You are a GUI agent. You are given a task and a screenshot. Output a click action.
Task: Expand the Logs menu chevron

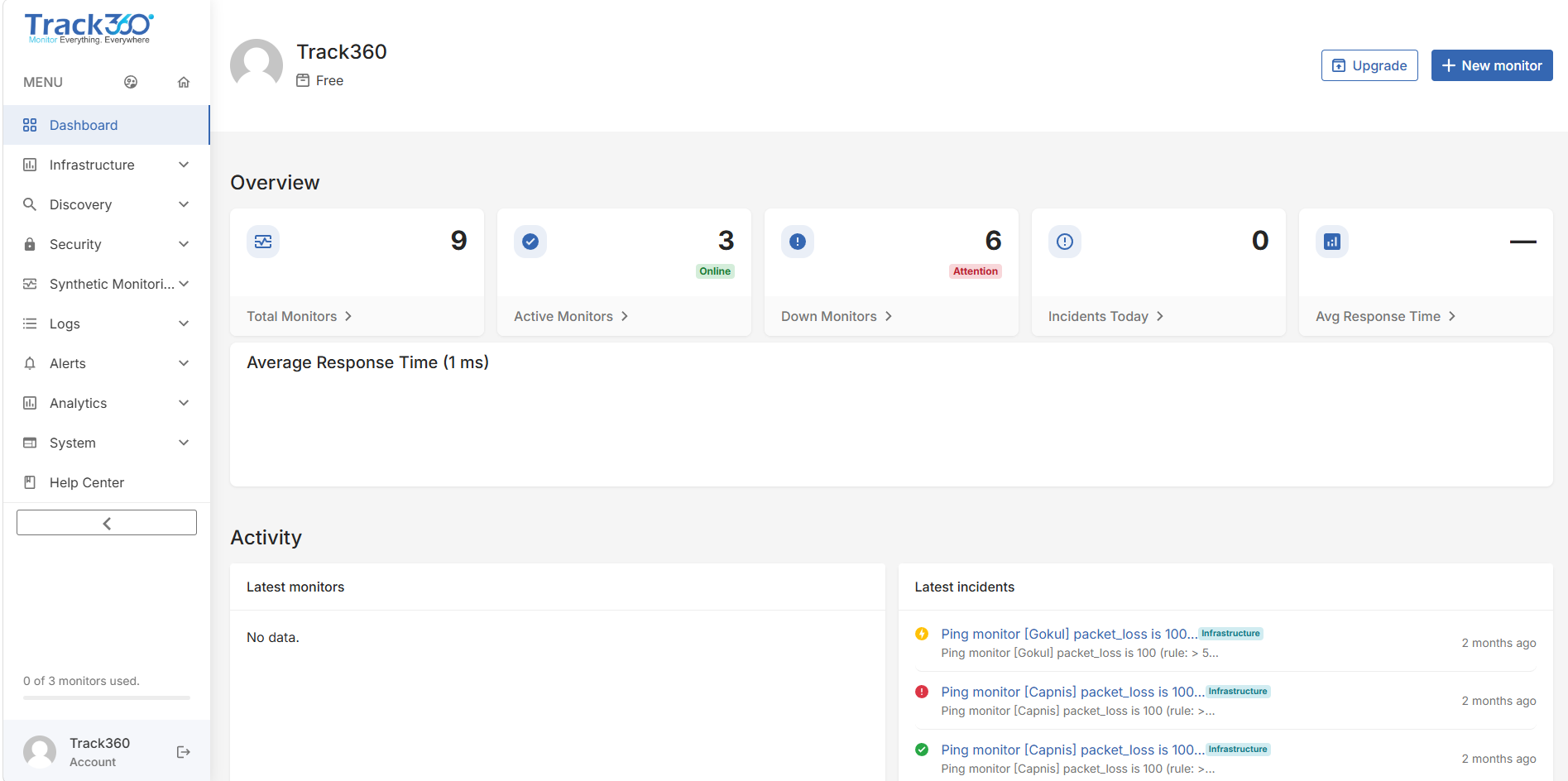pos(184,323)
